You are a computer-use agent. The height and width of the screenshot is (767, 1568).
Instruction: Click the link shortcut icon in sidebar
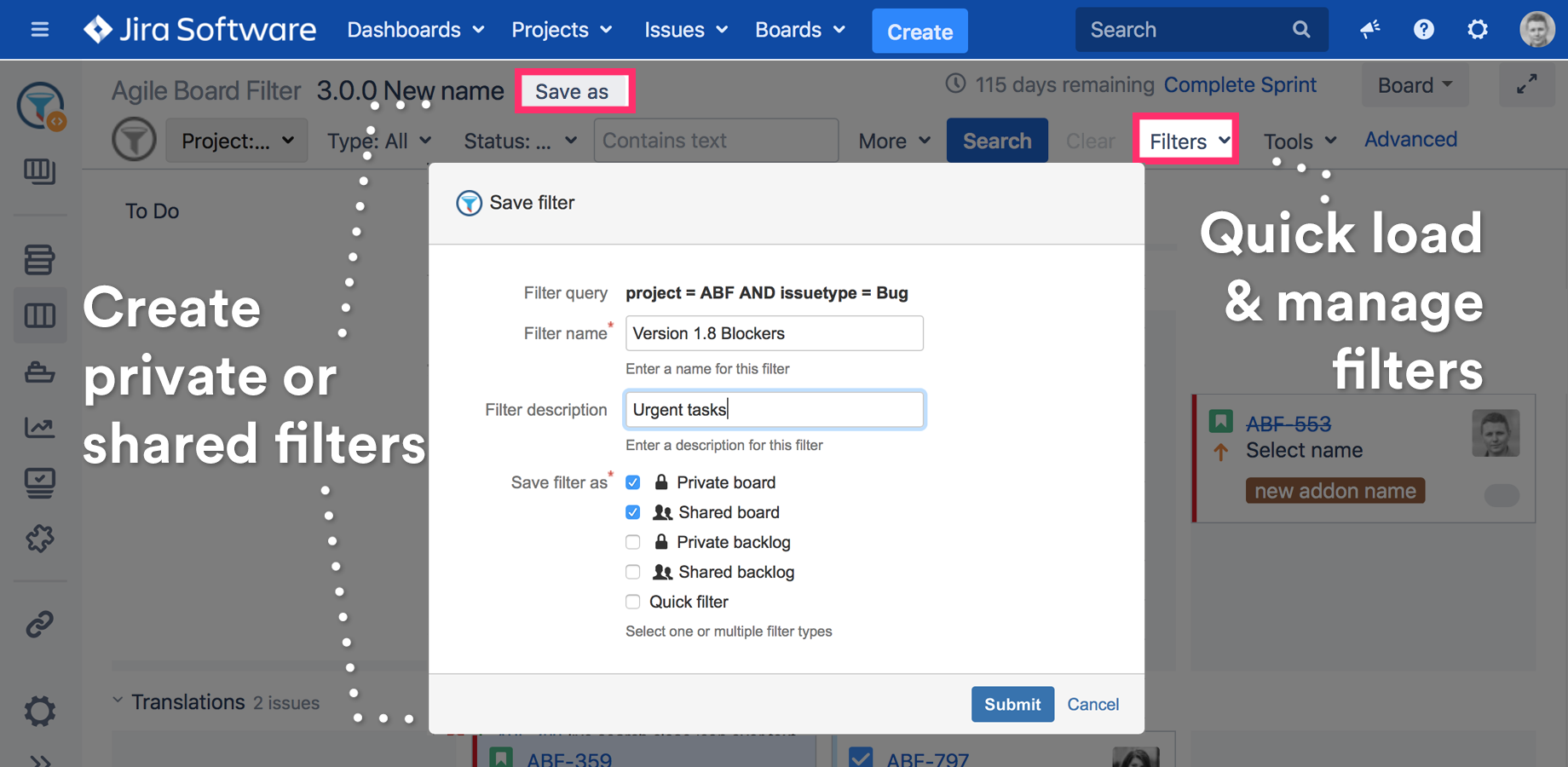40,624
